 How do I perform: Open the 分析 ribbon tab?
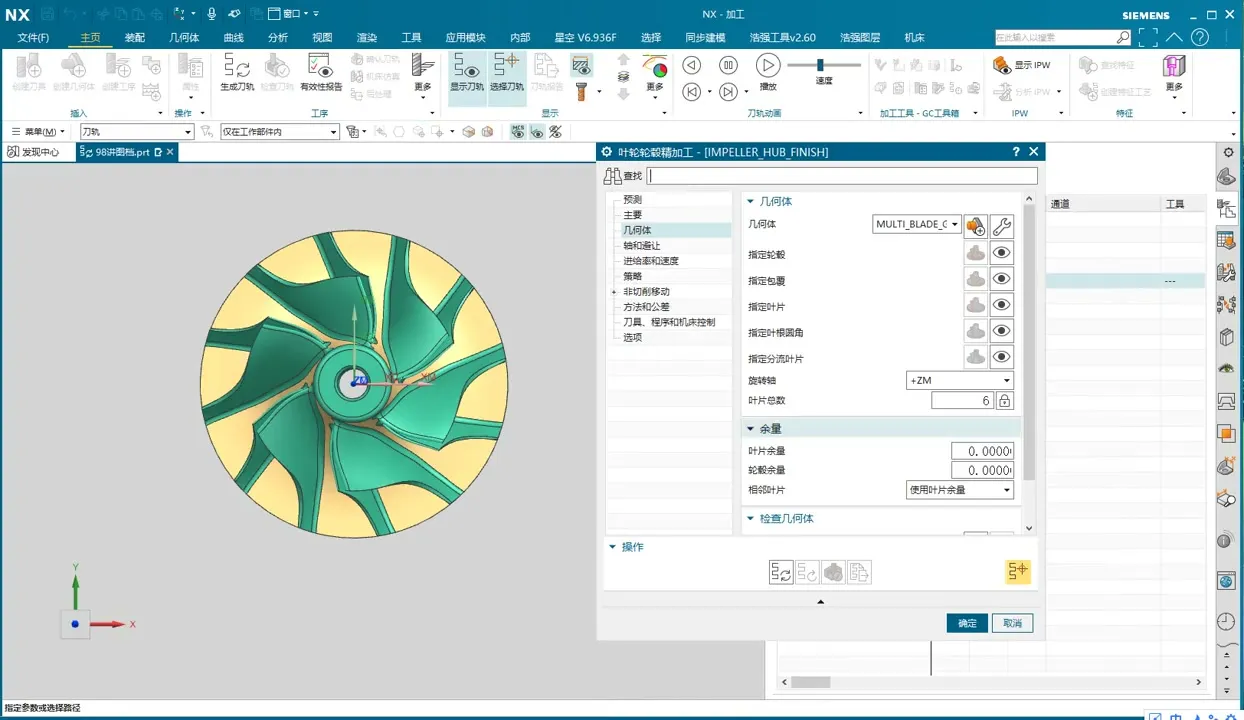(x=278, y=38)
